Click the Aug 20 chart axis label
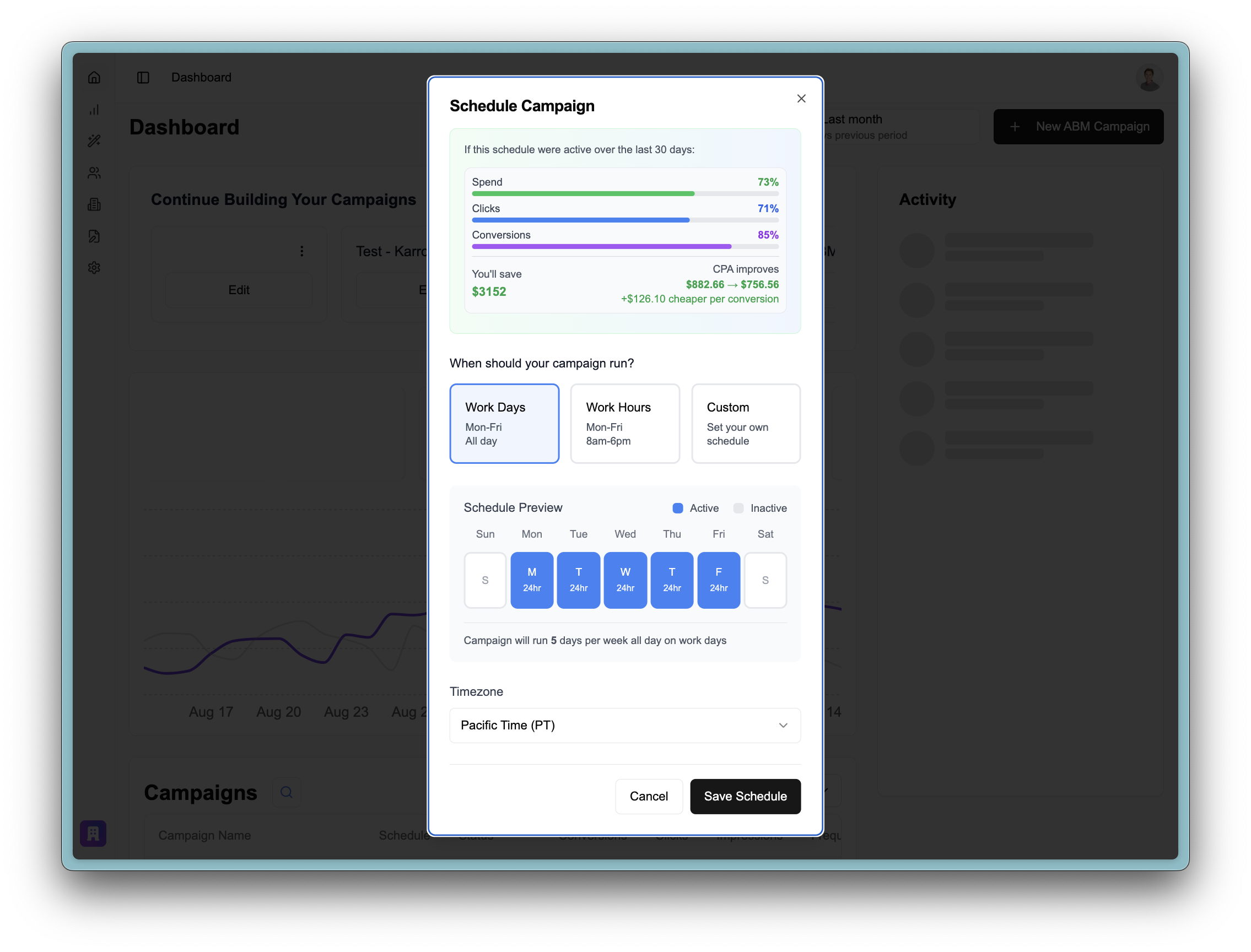The width and height of the screenshot is (1251, 952). click(x=278, y=712)
